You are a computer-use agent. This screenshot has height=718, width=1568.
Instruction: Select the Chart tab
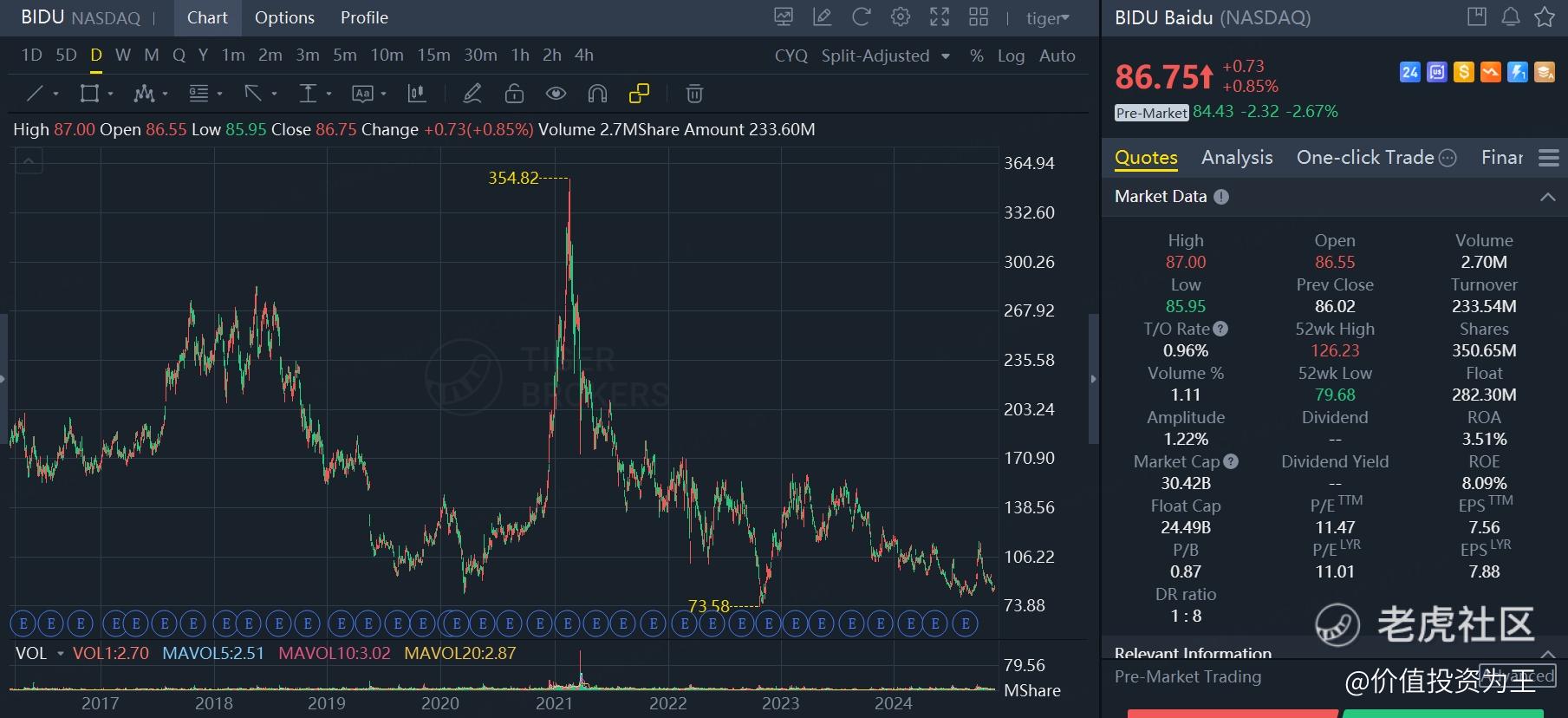point(207,17)
